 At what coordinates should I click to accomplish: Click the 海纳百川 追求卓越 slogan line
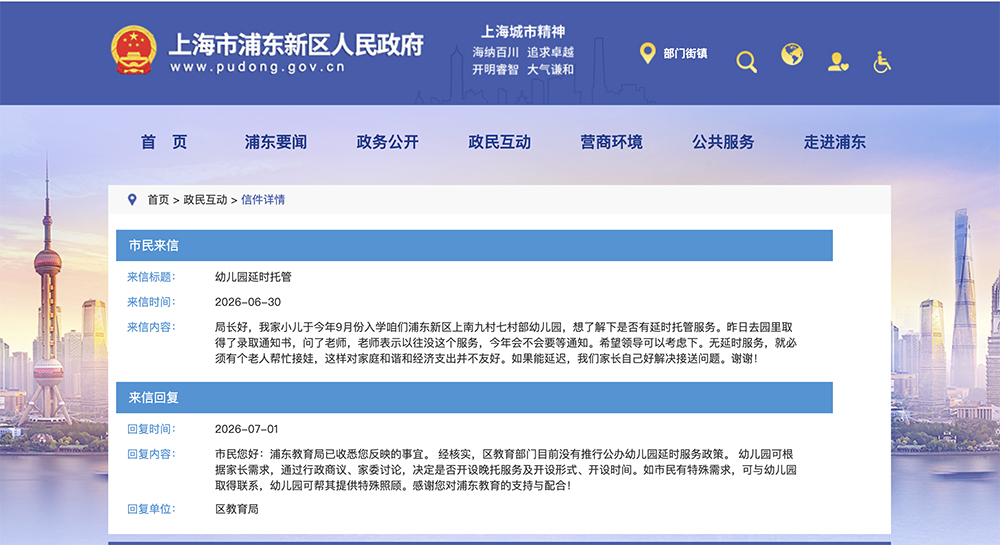[523, 52]
